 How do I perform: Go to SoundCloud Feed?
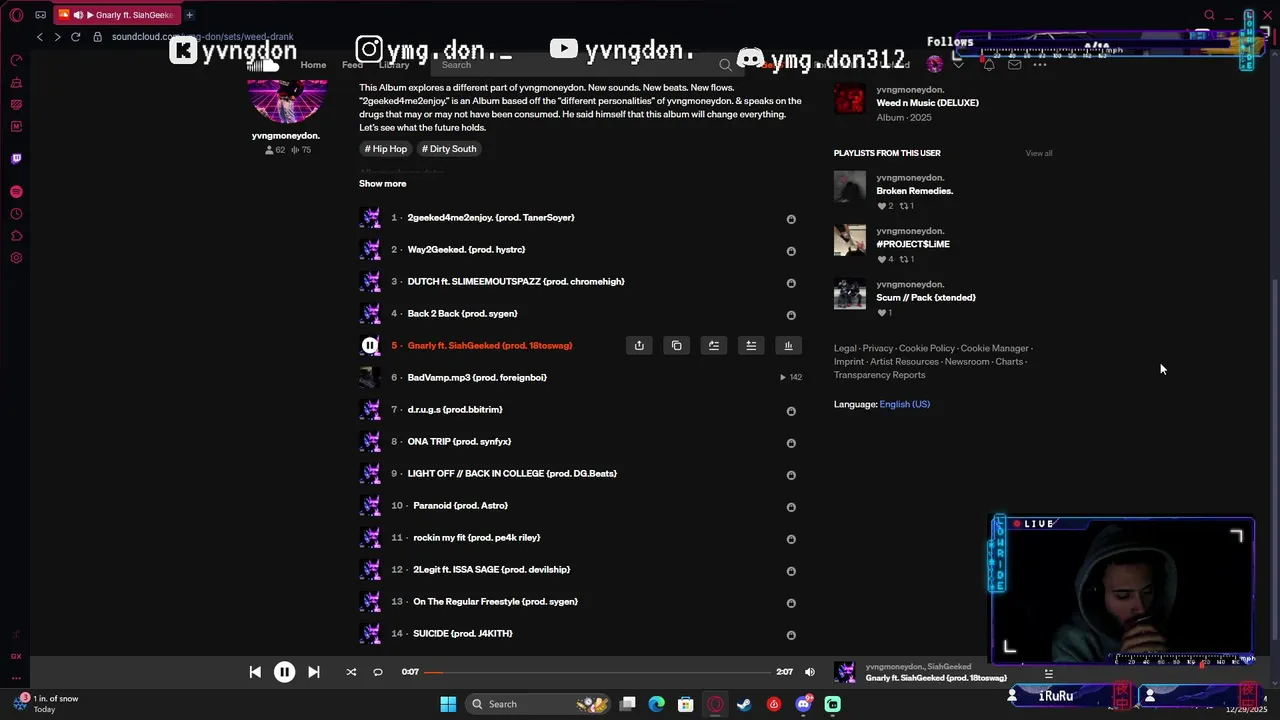352,65
